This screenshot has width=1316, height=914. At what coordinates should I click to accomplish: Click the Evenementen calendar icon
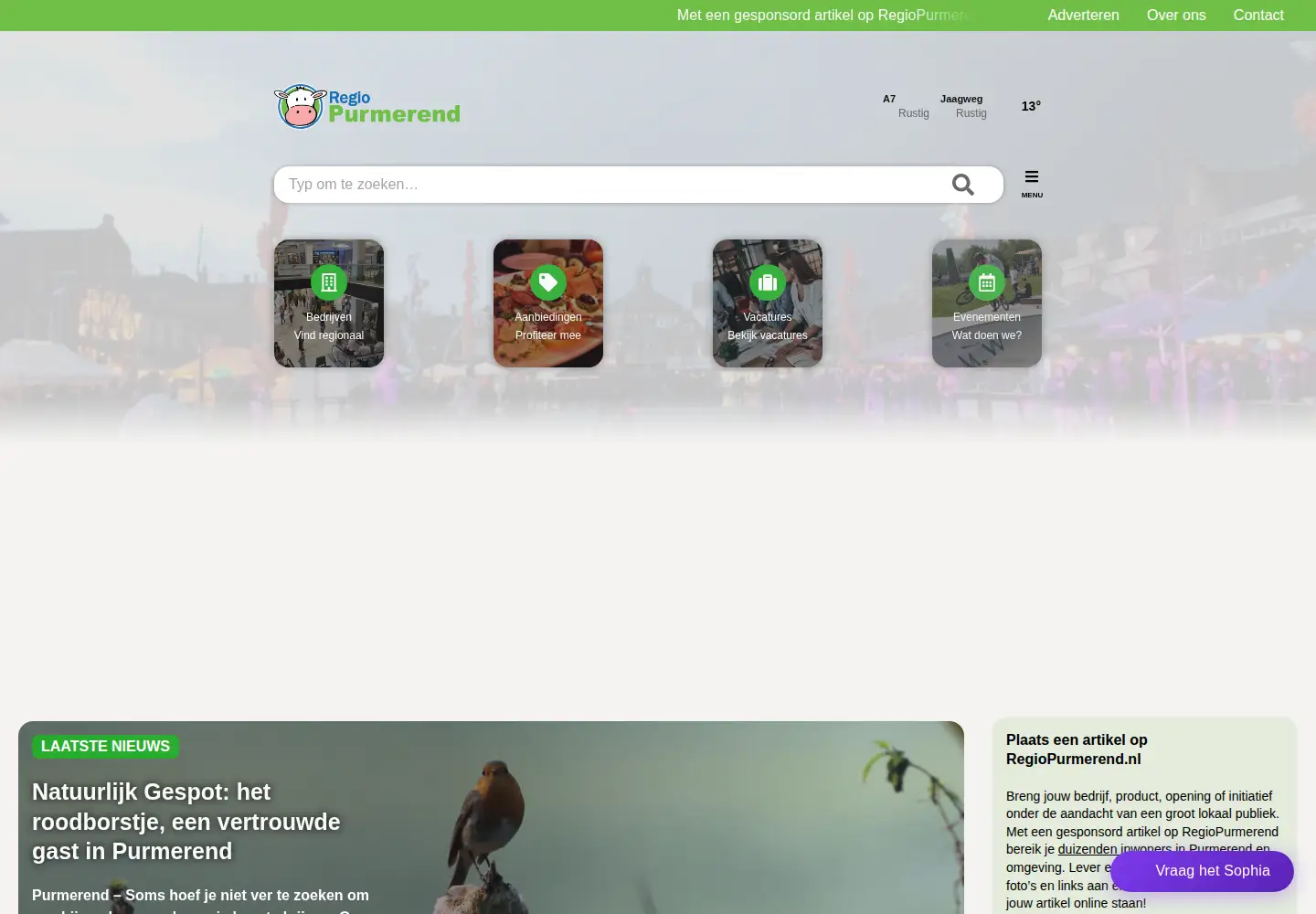click(987, 282)
